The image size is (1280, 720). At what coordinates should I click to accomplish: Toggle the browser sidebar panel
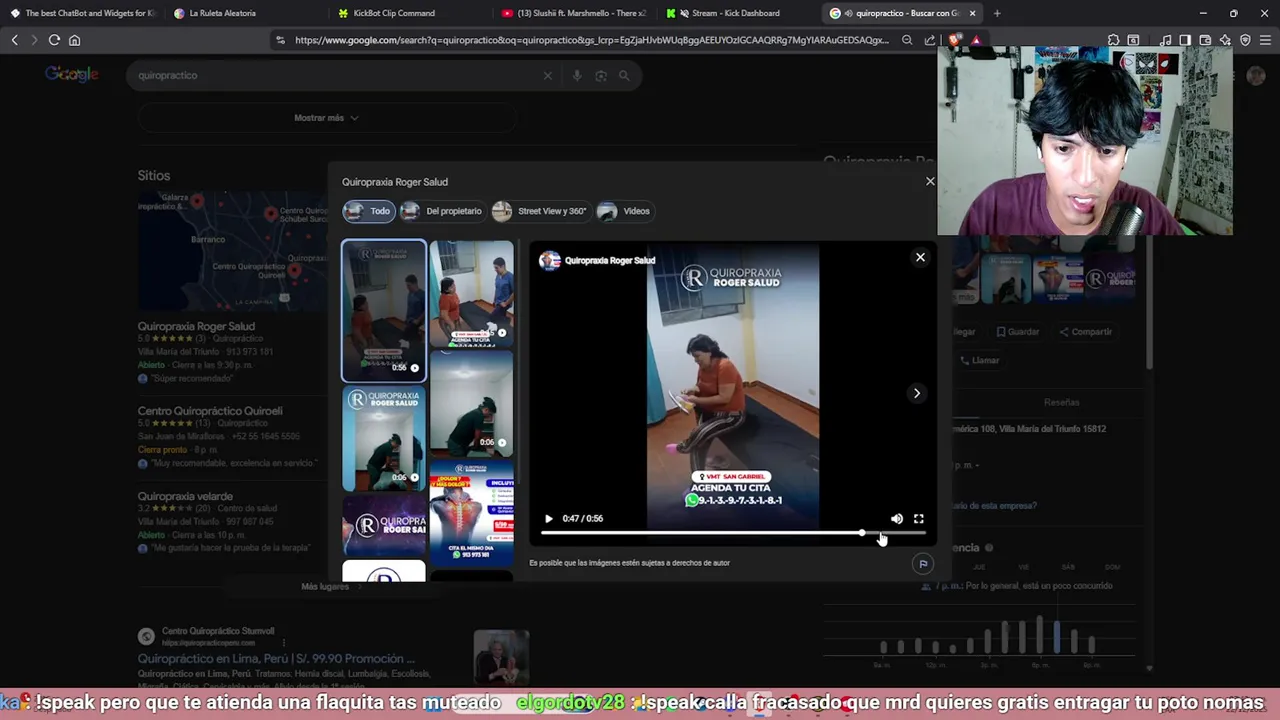pyautogui.click(x=1185, y=40)
